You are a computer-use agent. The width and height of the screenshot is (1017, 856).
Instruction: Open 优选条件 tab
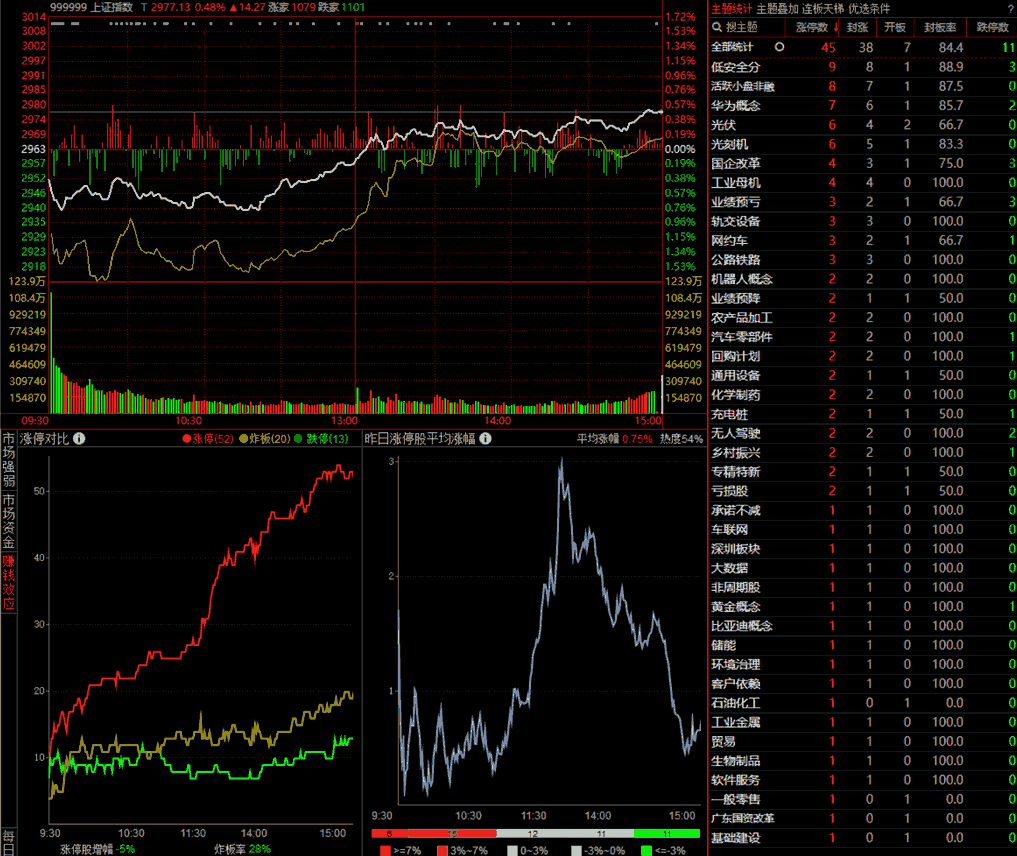pyautogui.click(x=869, y=8)
